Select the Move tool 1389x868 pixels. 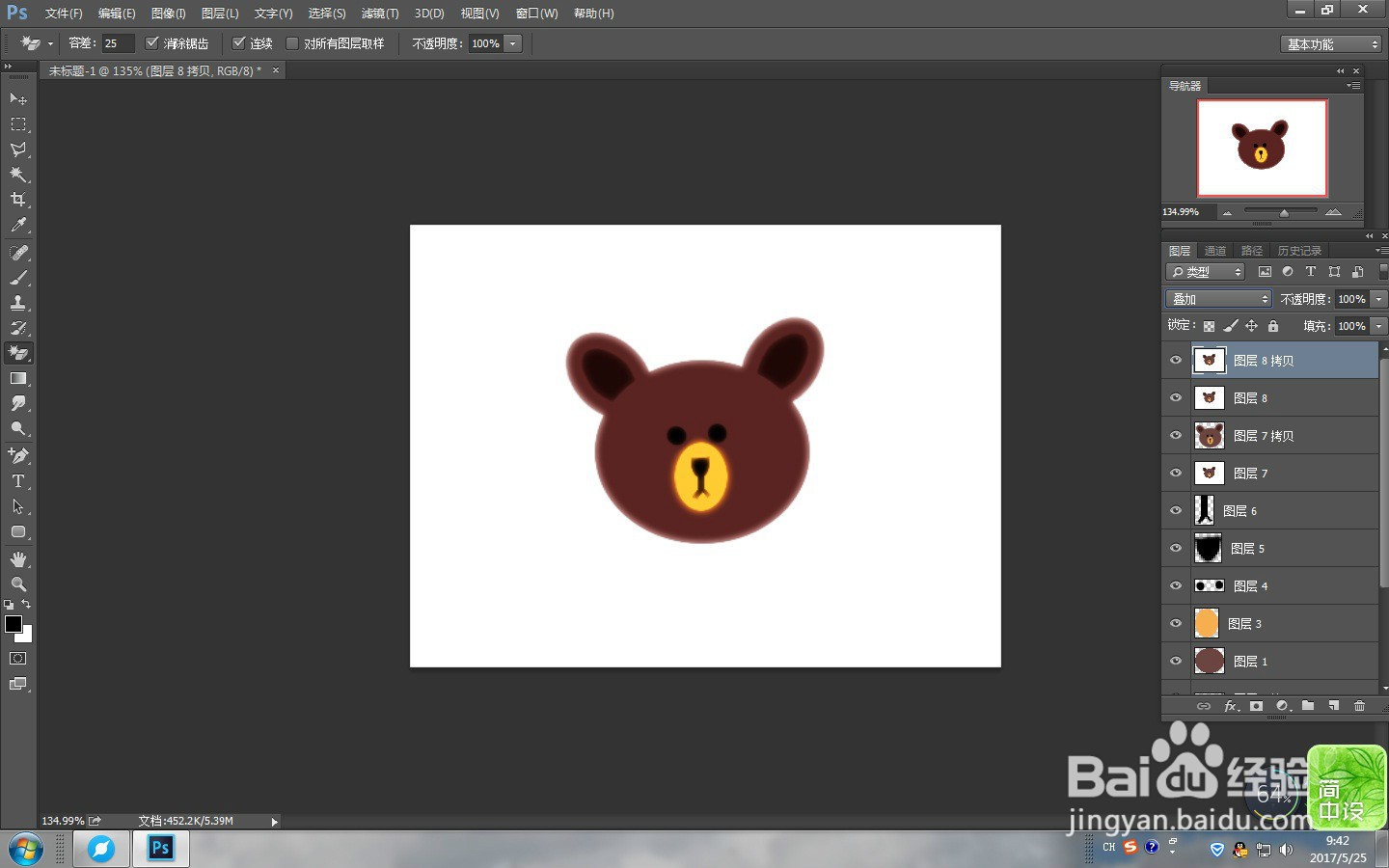point(18,98)
